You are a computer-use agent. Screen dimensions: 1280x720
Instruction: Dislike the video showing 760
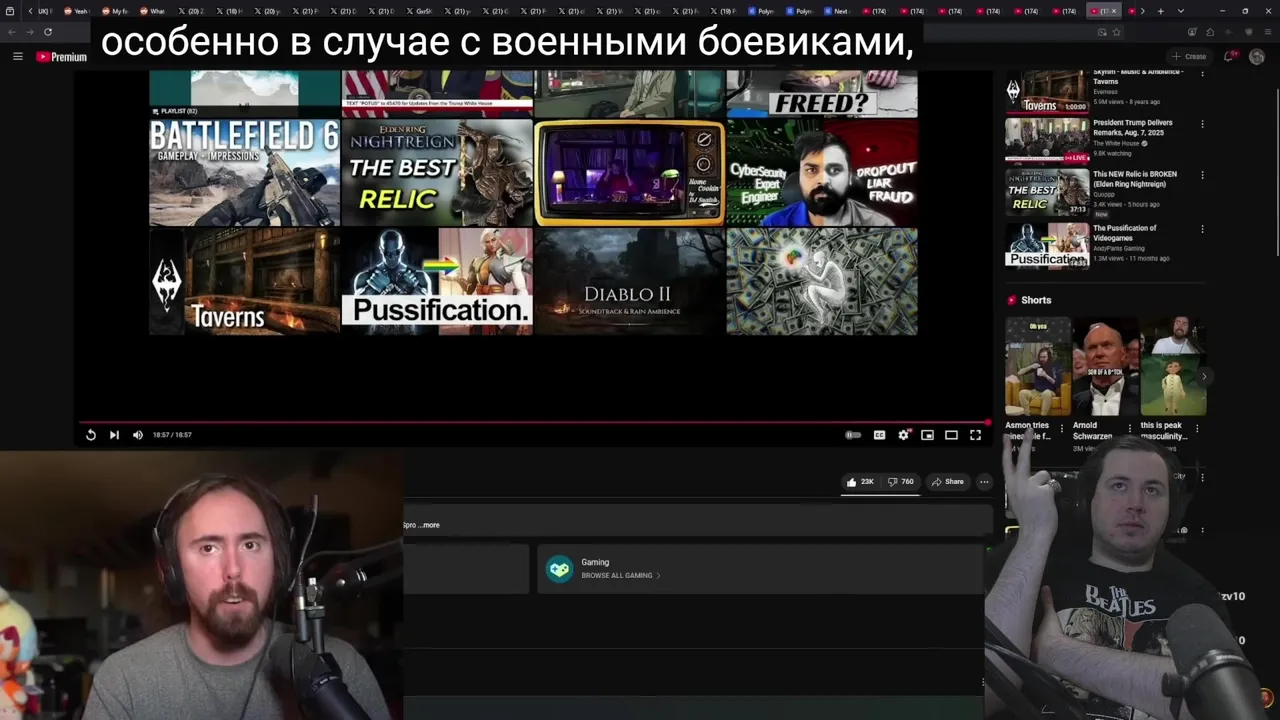(901, 482)
